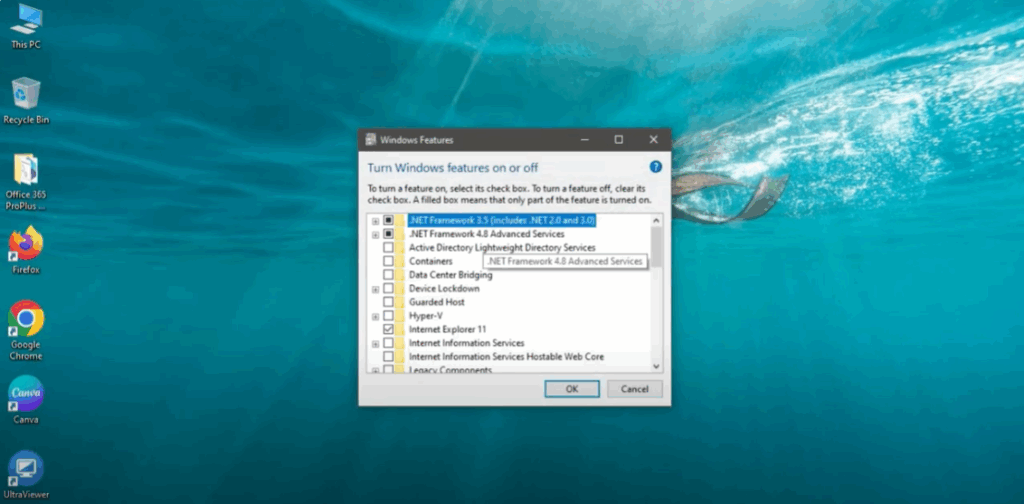Select the 'Internet Explorer 11' label
Screen dimensions: 1024x504
(447, 329)
